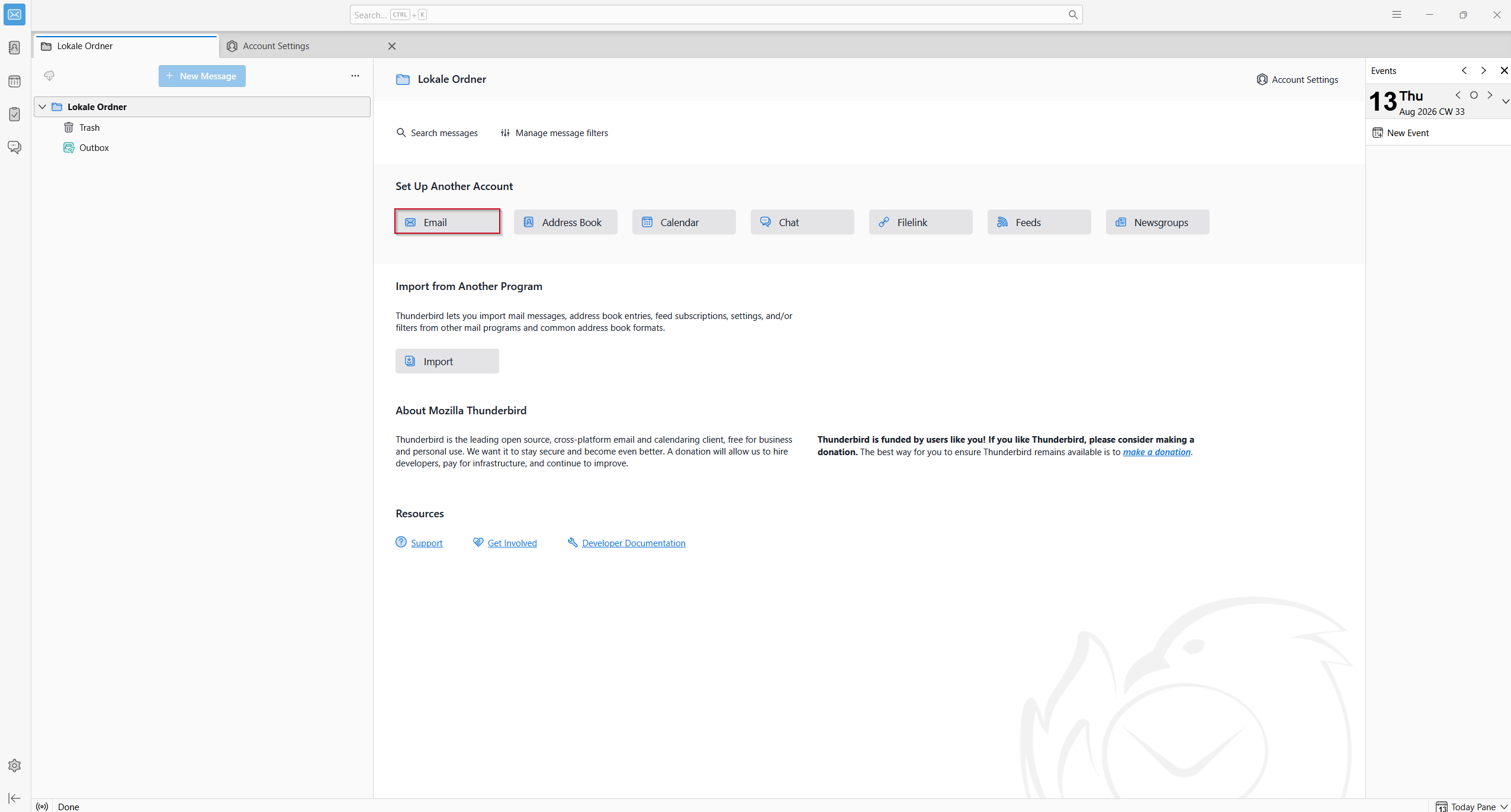Show next events arrow in Events header
This screenshot has height=812, width=1511.
[x=1484, y=70]
